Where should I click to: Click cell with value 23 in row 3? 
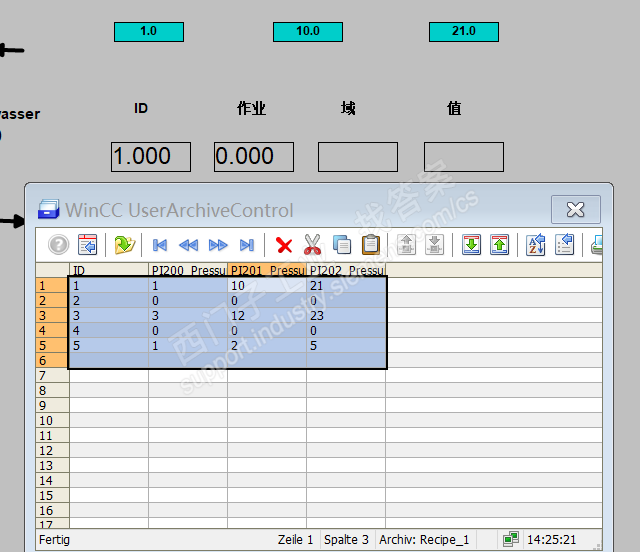(346, 316)
